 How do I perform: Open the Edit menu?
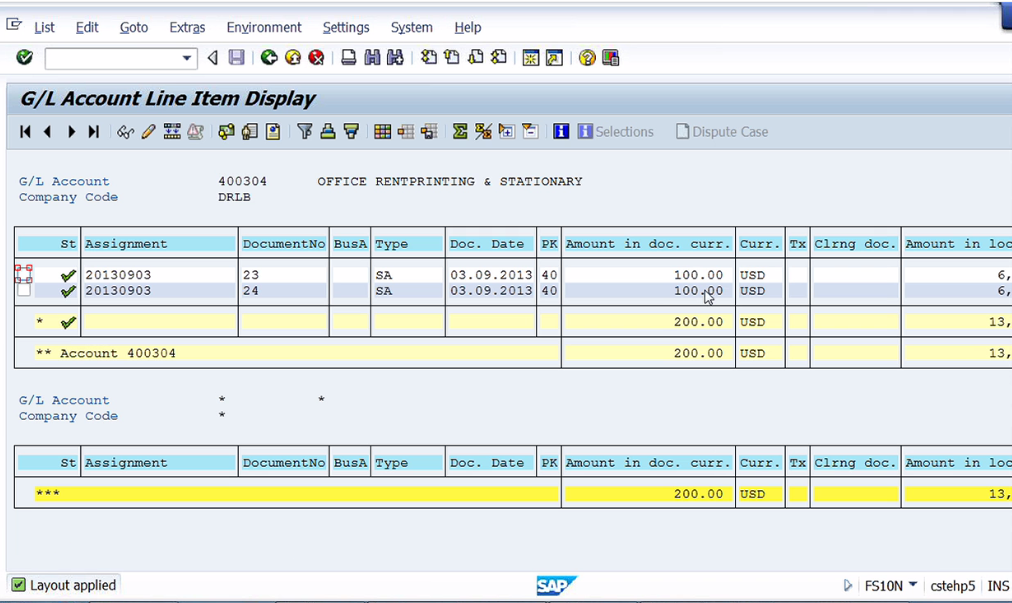[x=87, y=27]
